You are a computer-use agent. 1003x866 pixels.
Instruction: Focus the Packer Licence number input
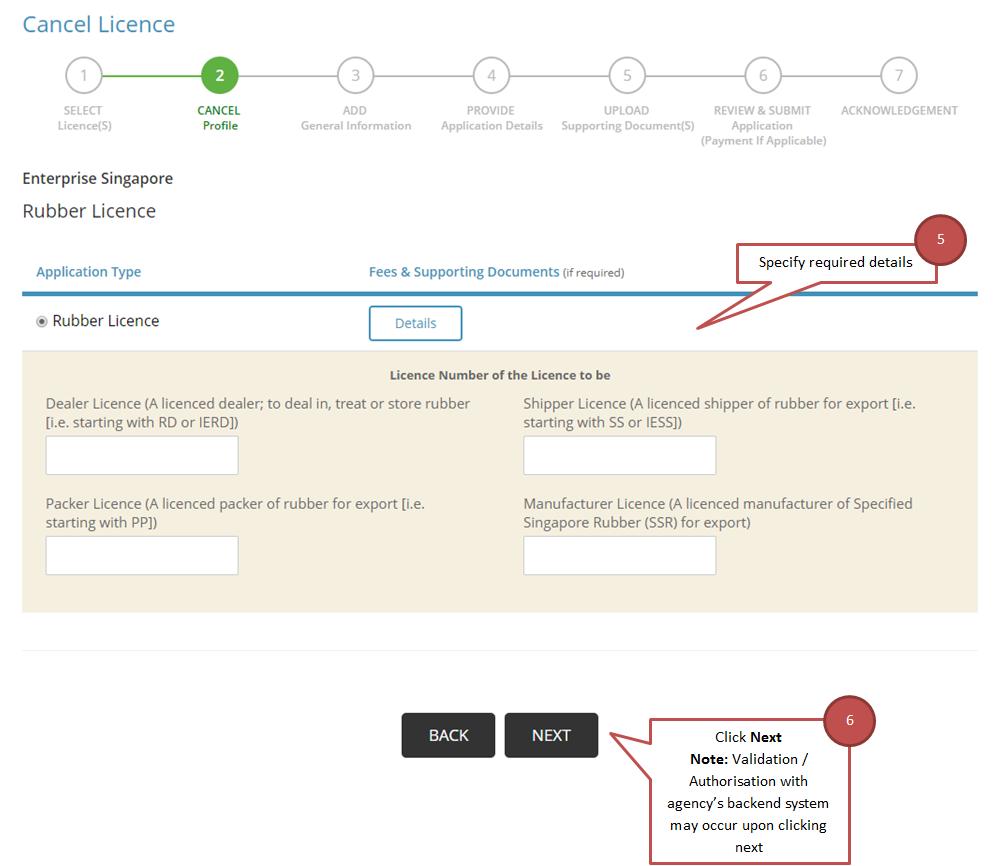(142, 555)
